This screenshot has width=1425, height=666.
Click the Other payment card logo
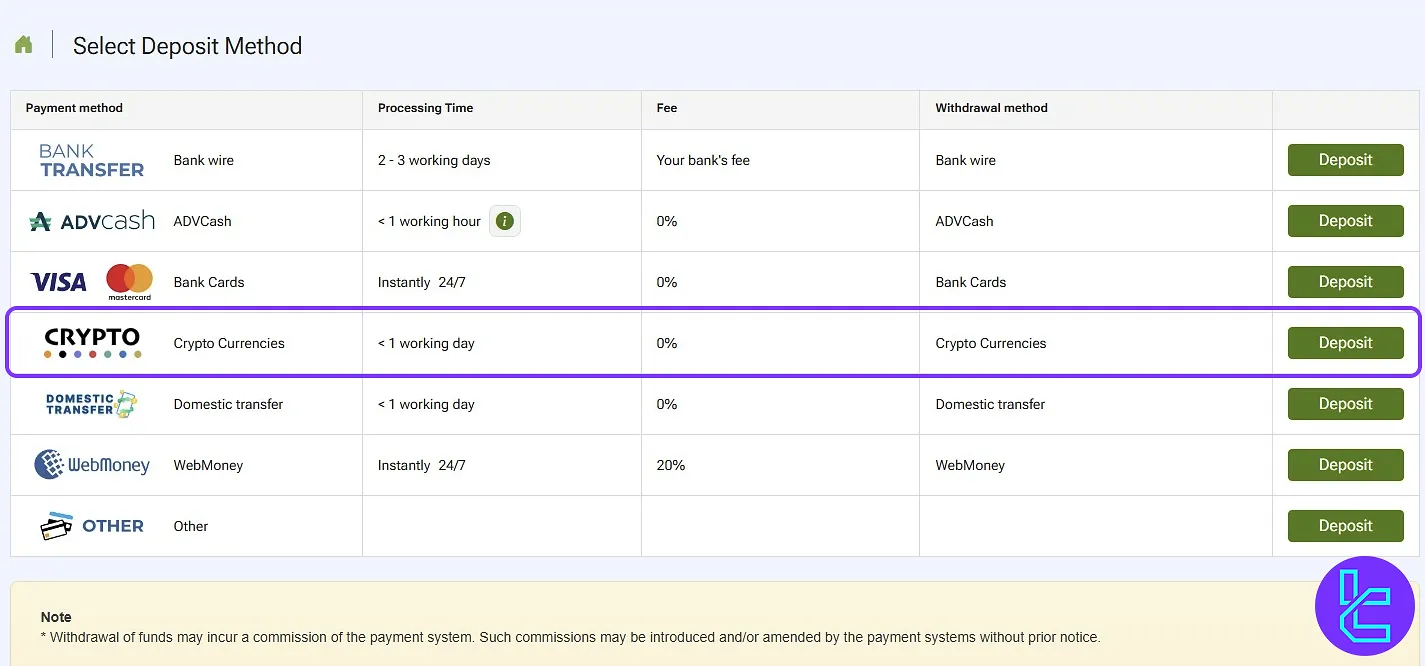pyautogui.click(x=92, y=526)
